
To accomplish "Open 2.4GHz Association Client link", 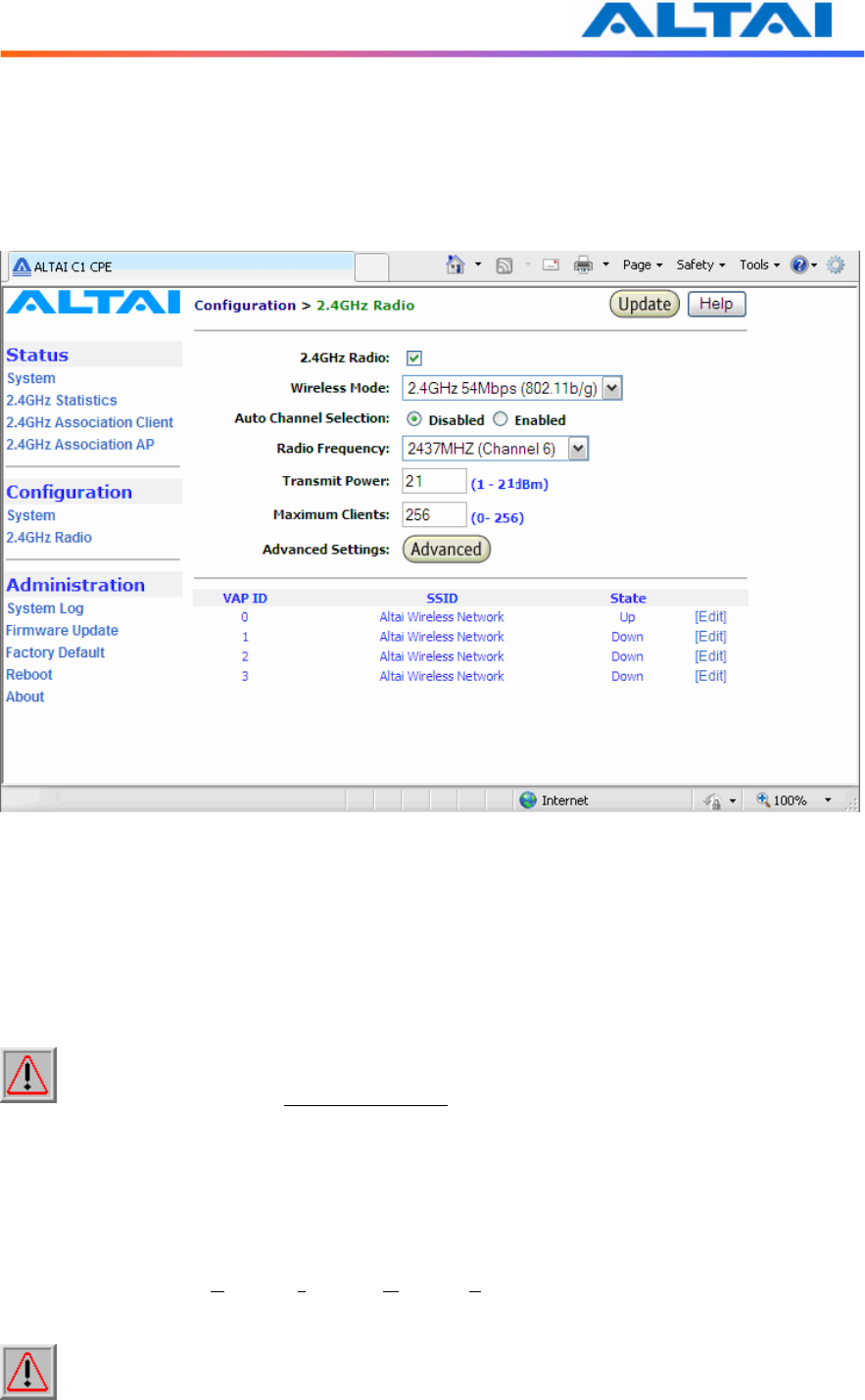I will pos(90,422).
